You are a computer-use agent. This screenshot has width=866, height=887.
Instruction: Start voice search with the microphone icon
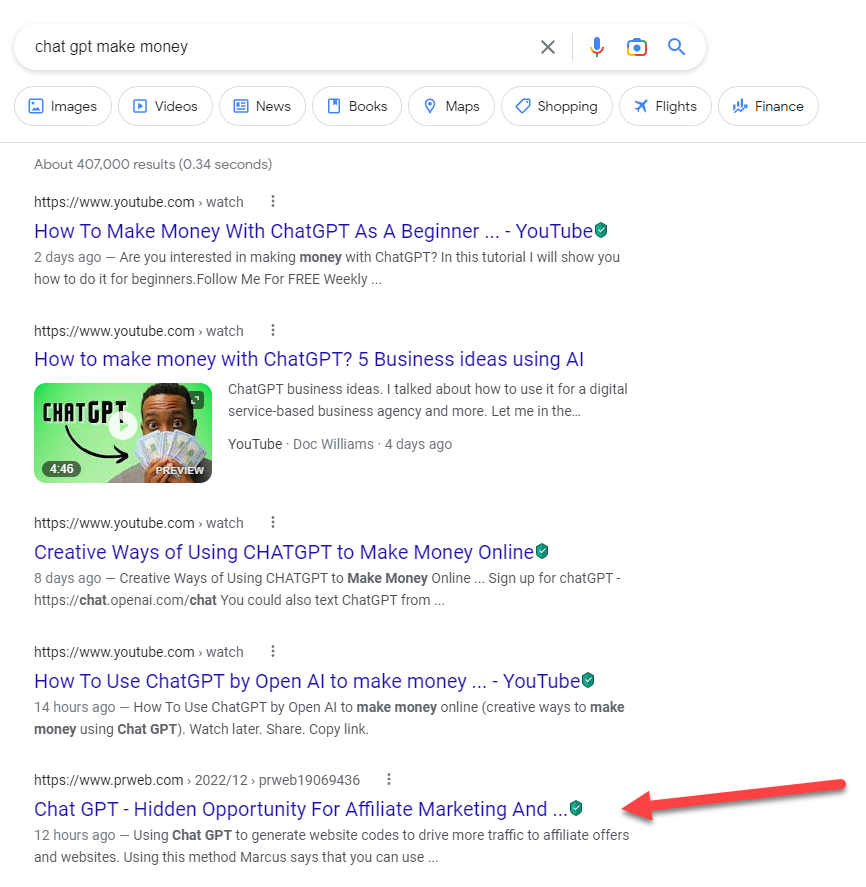(x=596, y=47)
